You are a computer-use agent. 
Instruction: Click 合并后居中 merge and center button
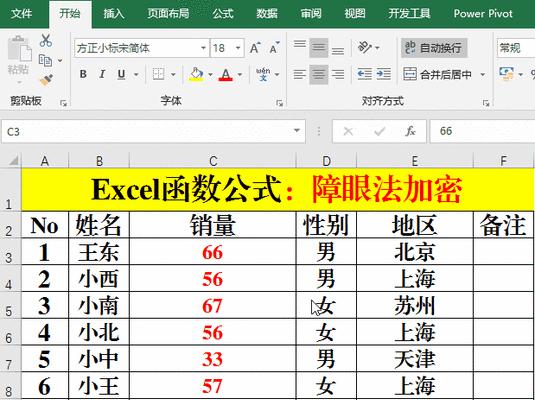point(438,74)
